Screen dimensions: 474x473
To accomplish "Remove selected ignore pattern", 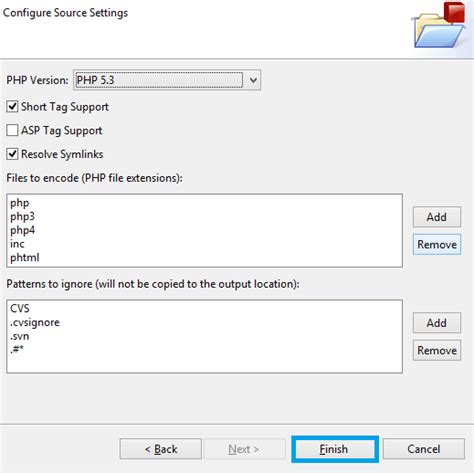I will (437, 350).
